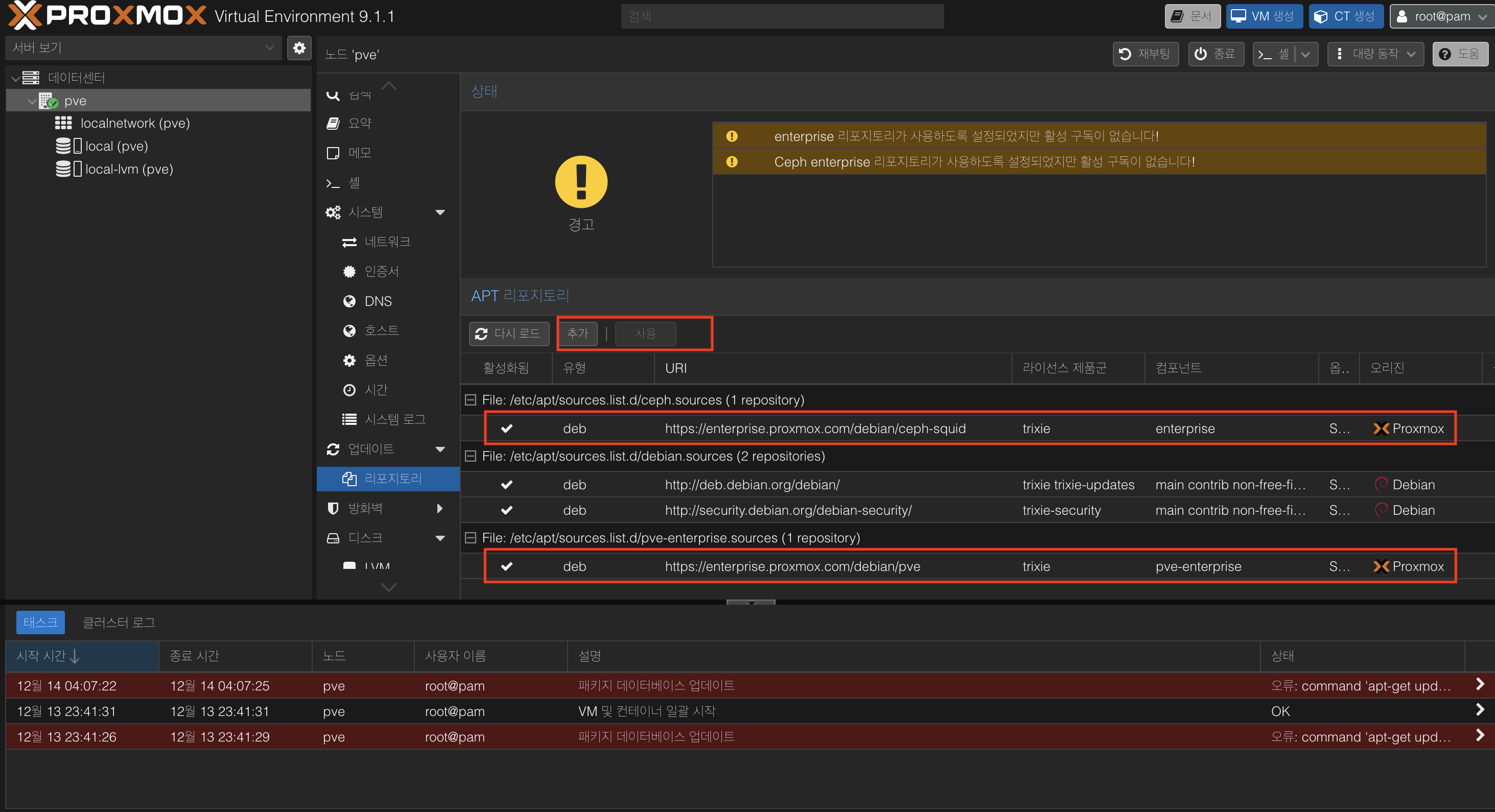
Task: Open the 인증서 certificates menu item
Action: click(x=381, y=271)
